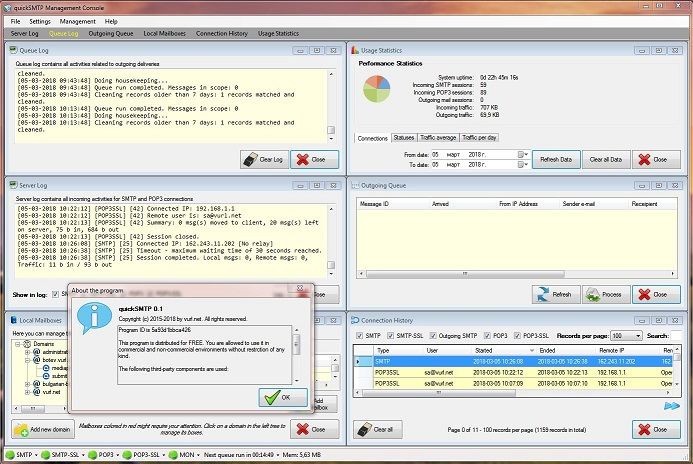The height and width of the screenshot is (464, 693).
Task: Click the Refresh Data button
Action: point(556,160)
